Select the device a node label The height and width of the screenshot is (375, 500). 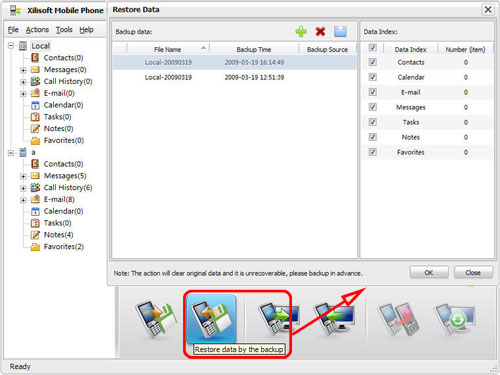pyautogui.click(x=33, y=153)
